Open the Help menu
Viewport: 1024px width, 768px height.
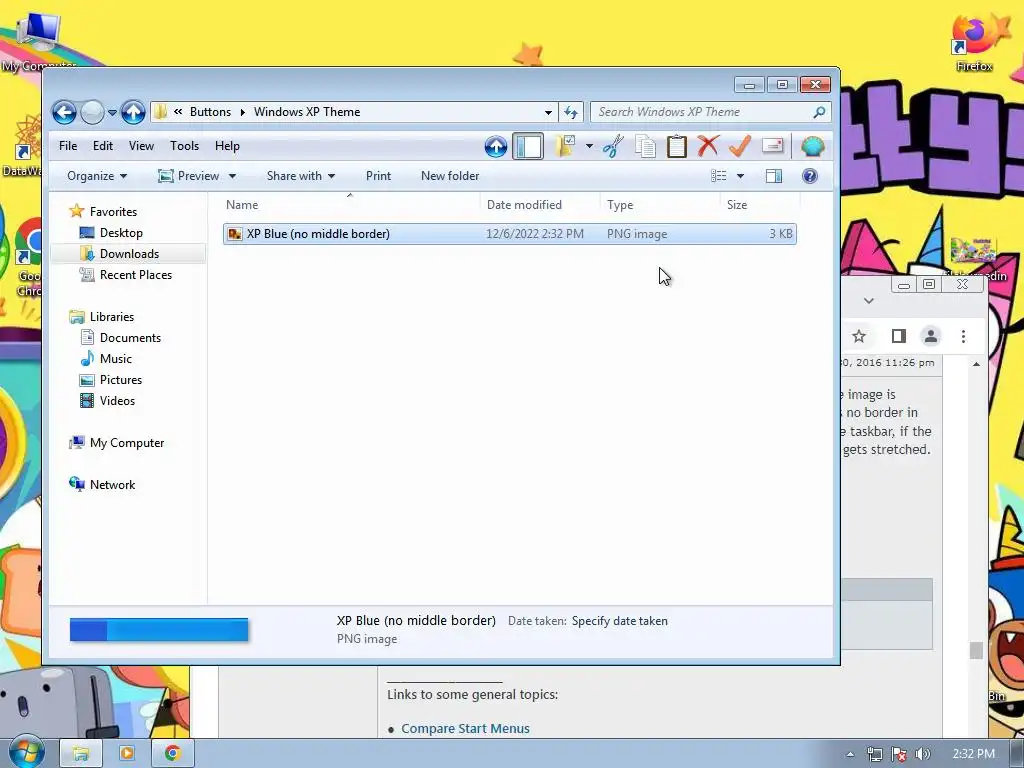click(x=227, y=146)
